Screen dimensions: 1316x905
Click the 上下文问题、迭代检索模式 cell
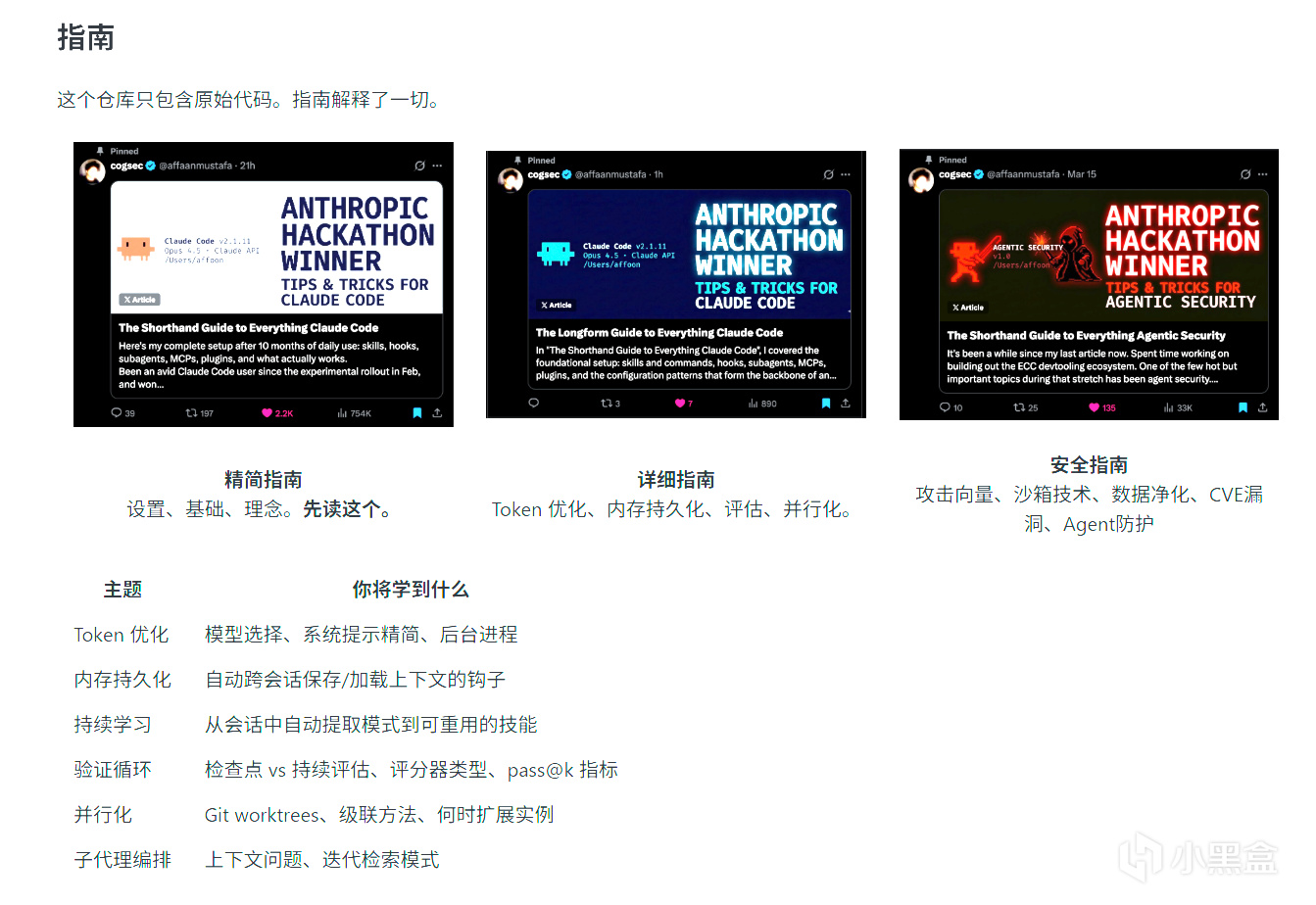(322, 860)
